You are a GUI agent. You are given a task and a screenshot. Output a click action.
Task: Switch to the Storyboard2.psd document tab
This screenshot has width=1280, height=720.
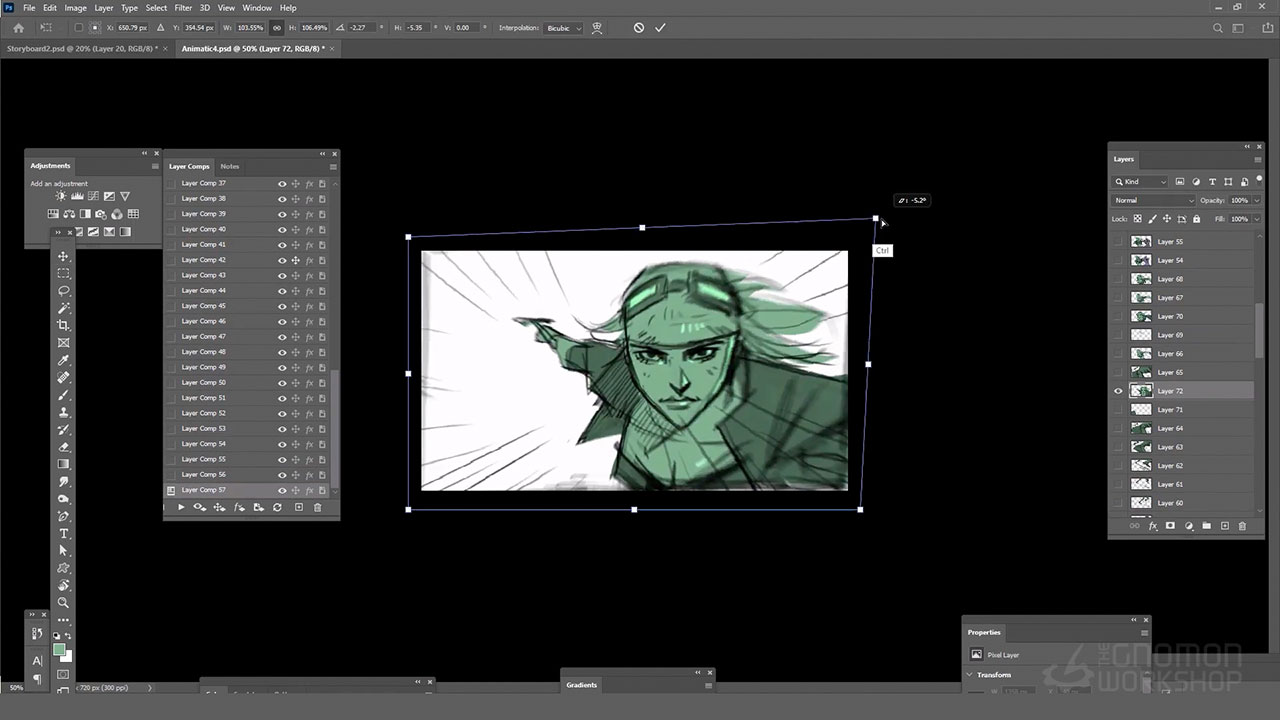[84, 48]
